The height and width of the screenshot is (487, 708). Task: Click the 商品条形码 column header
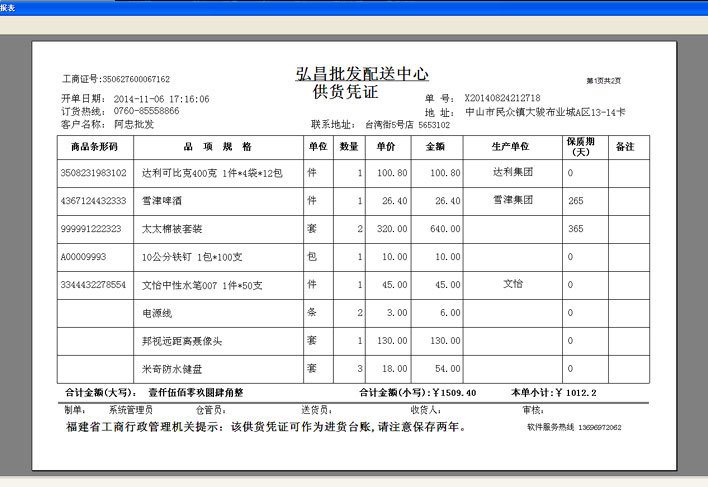pos(94,147)
